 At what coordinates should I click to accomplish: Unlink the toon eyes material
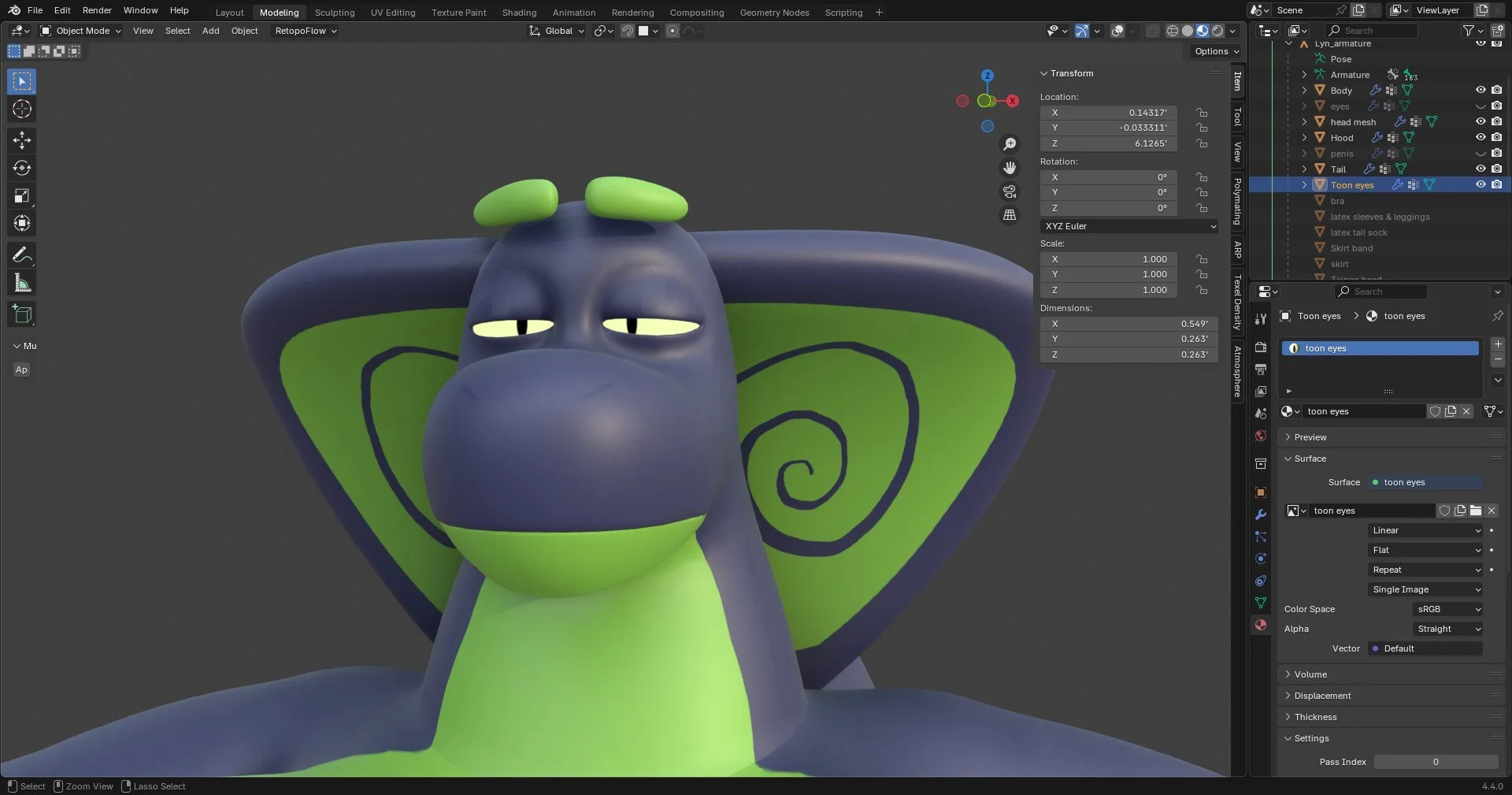coord(1466,411)
